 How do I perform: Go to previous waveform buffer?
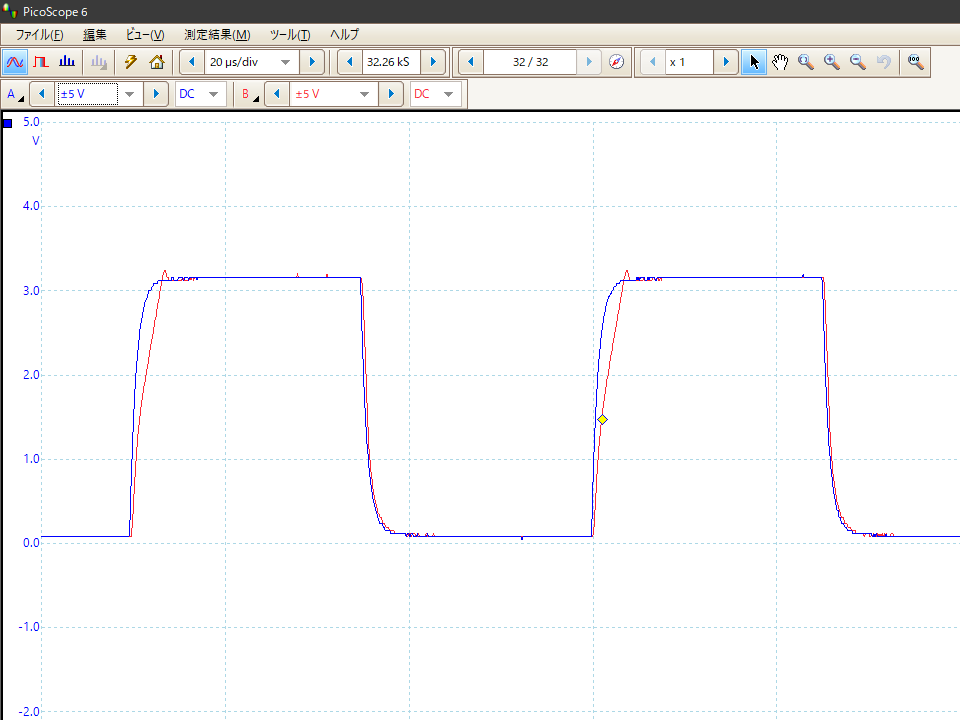(x=471, y=62)
